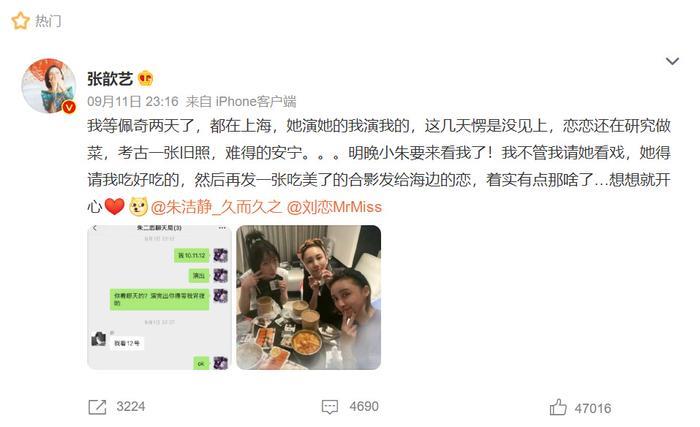Open the @朱洁静_久而久之 mention

point(216,207)
